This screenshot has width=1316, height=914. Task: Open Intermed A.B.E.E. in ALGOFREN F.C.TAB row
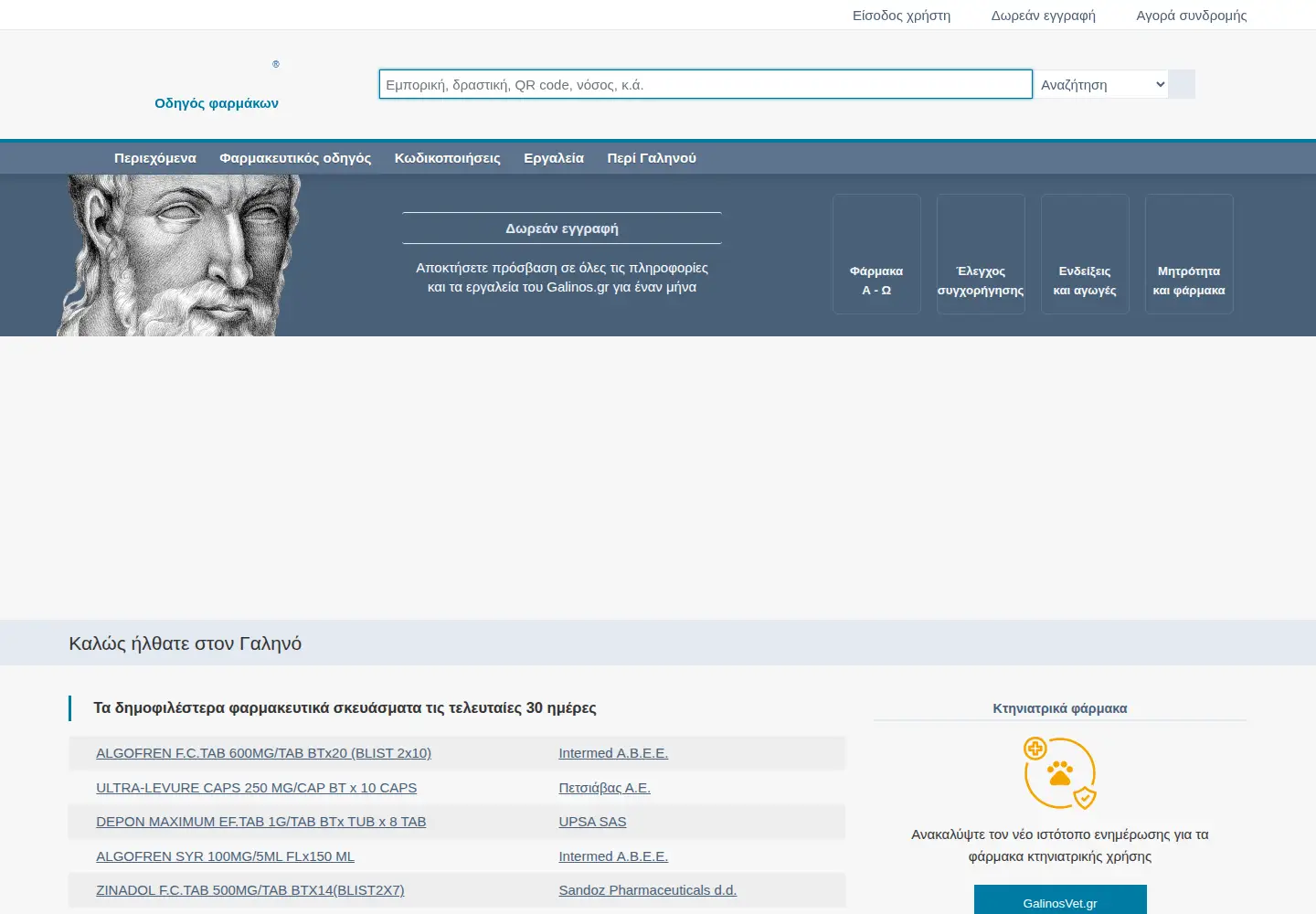[613, 753]
